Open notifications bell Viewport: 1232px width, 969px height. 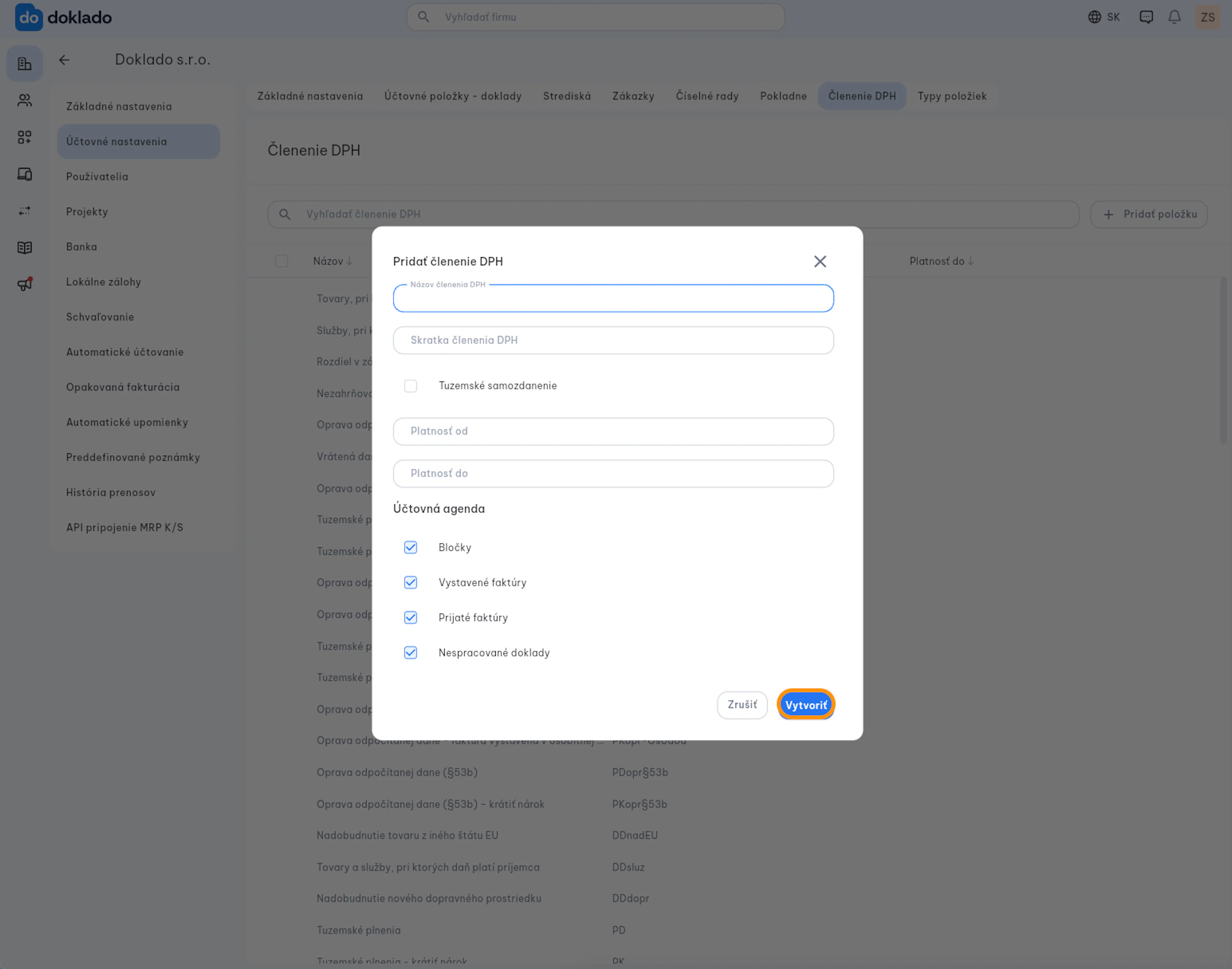point(1174,17)
